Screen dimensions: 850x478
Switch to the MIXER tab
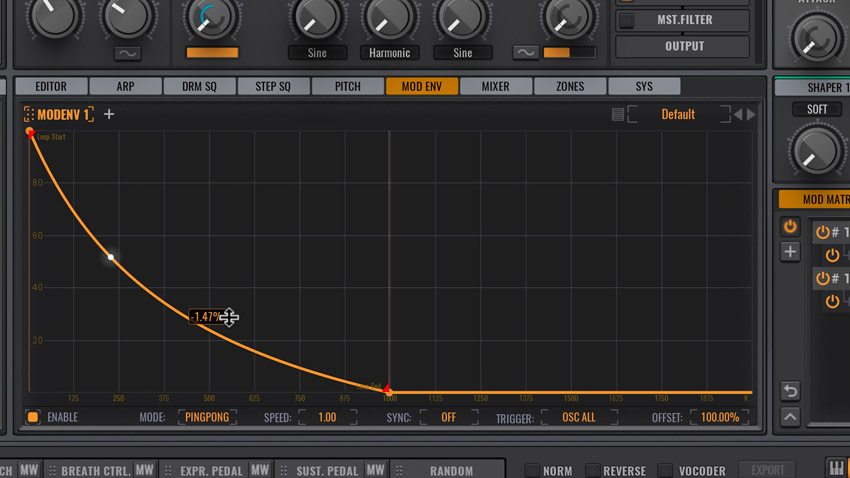click(495, 86)
